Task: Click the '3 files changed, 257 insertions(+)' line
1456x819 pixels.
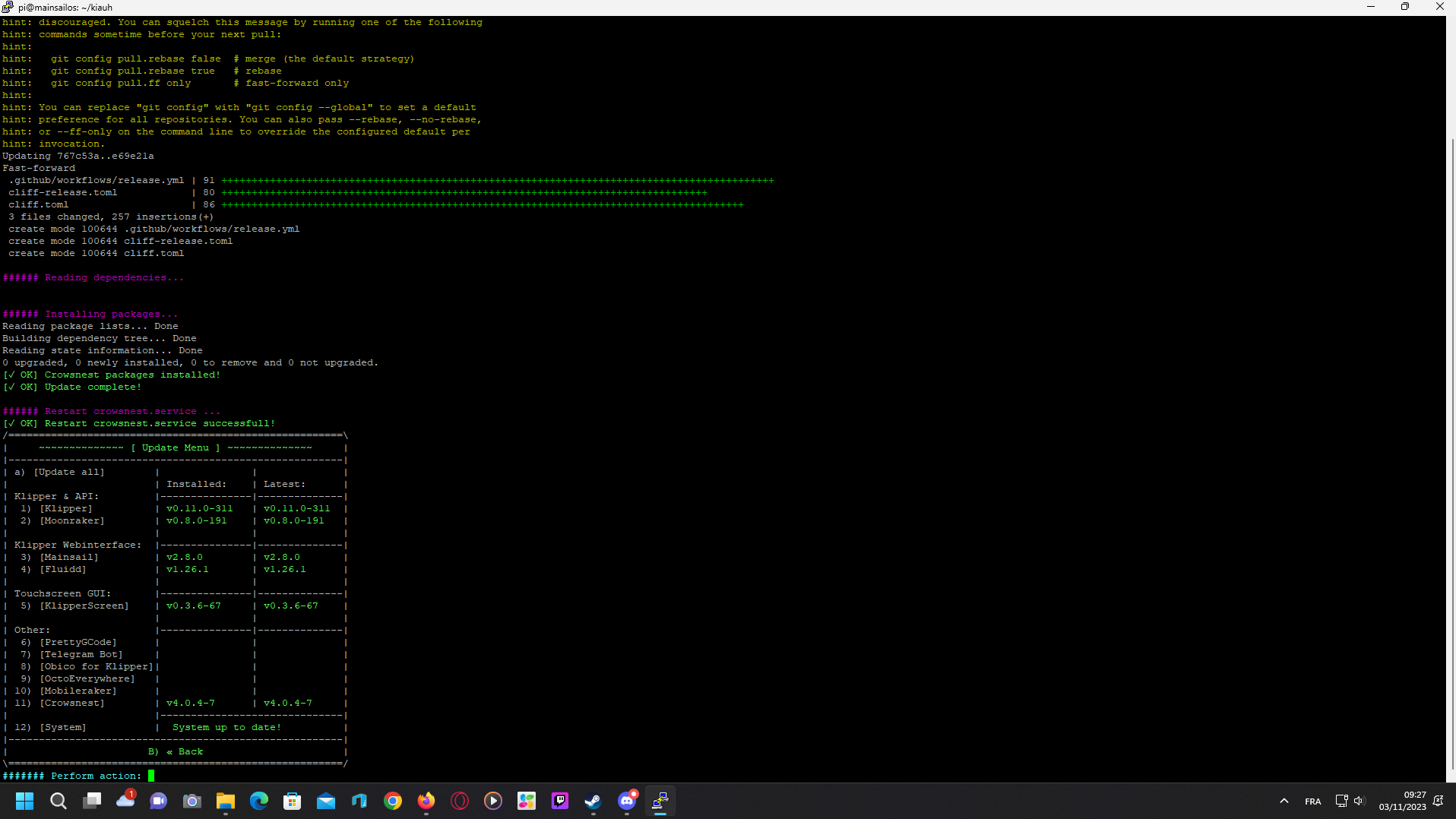Action: point(111,217)
